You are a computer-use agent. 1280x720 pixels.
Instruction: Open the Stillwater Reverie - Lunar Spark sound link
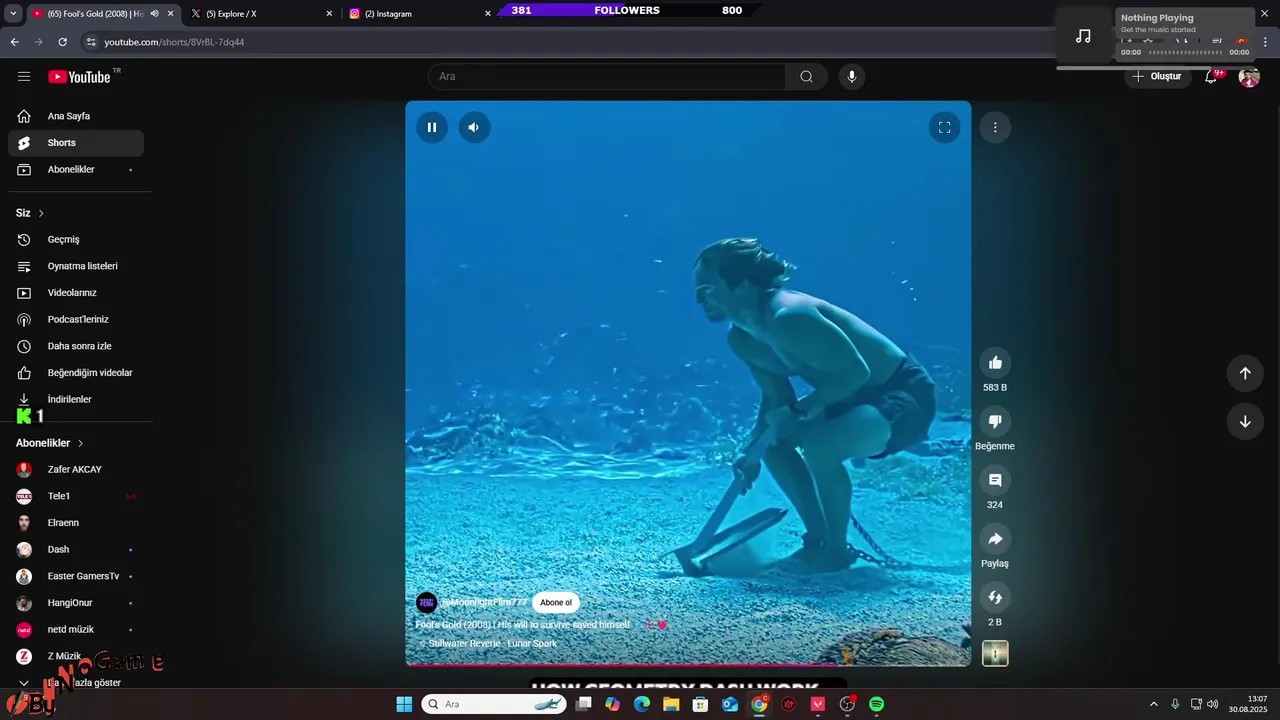[493, 643]
